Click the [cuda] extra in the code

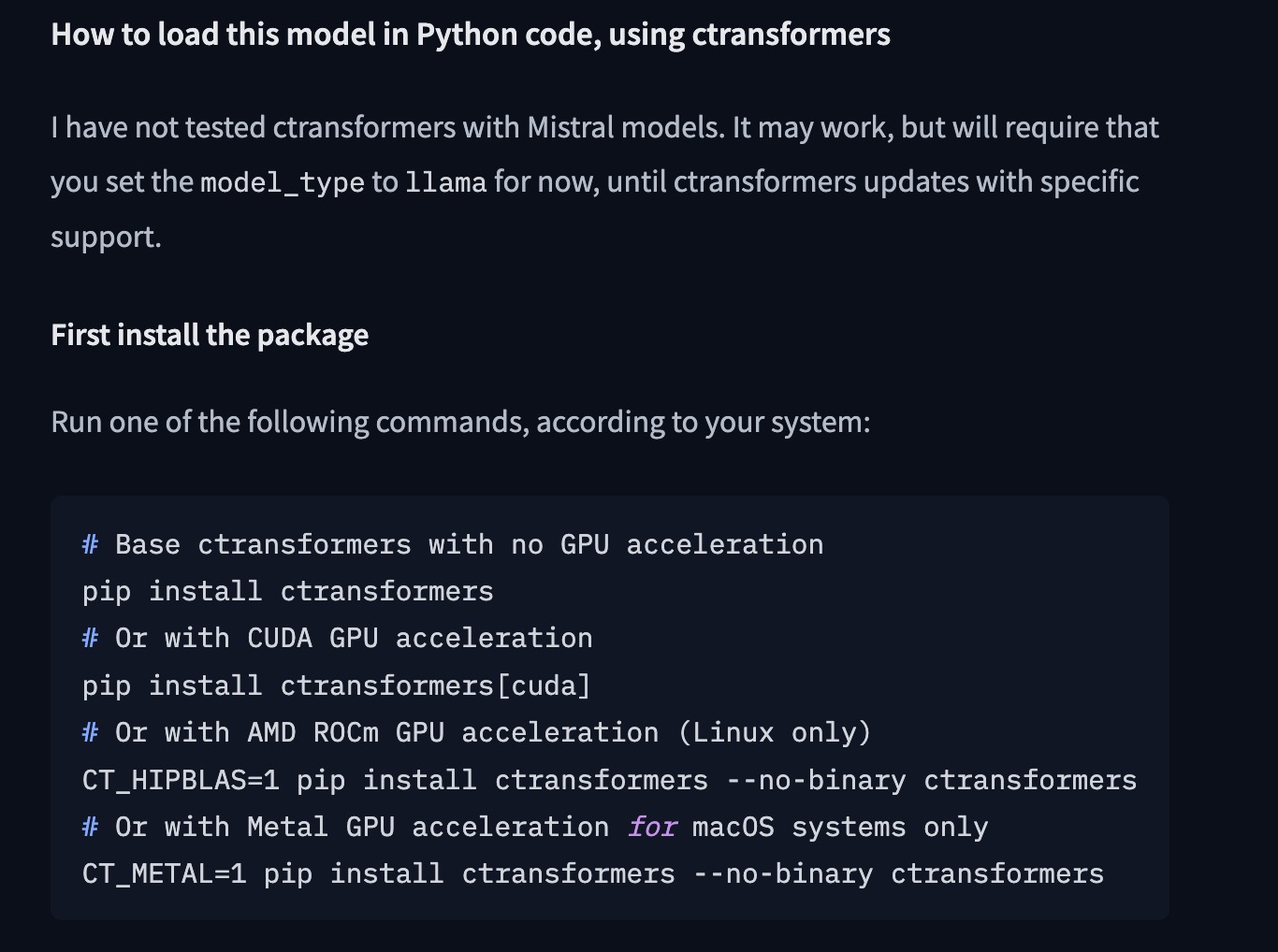pos(544,685)
